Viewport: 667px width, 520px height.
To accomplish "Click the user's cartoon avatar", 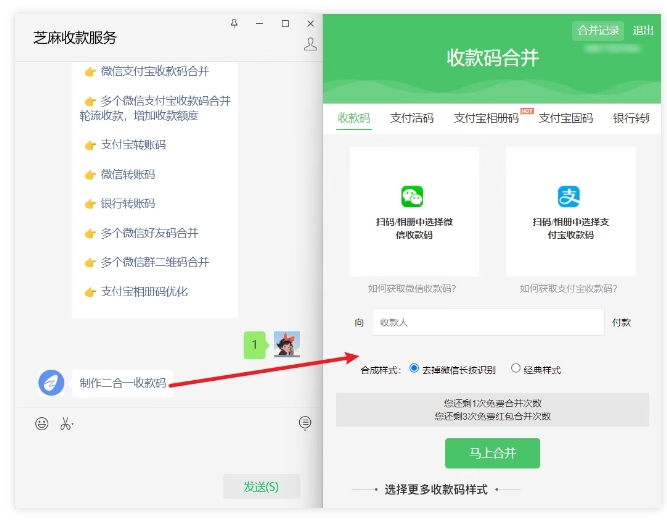I will coord(287,344).
